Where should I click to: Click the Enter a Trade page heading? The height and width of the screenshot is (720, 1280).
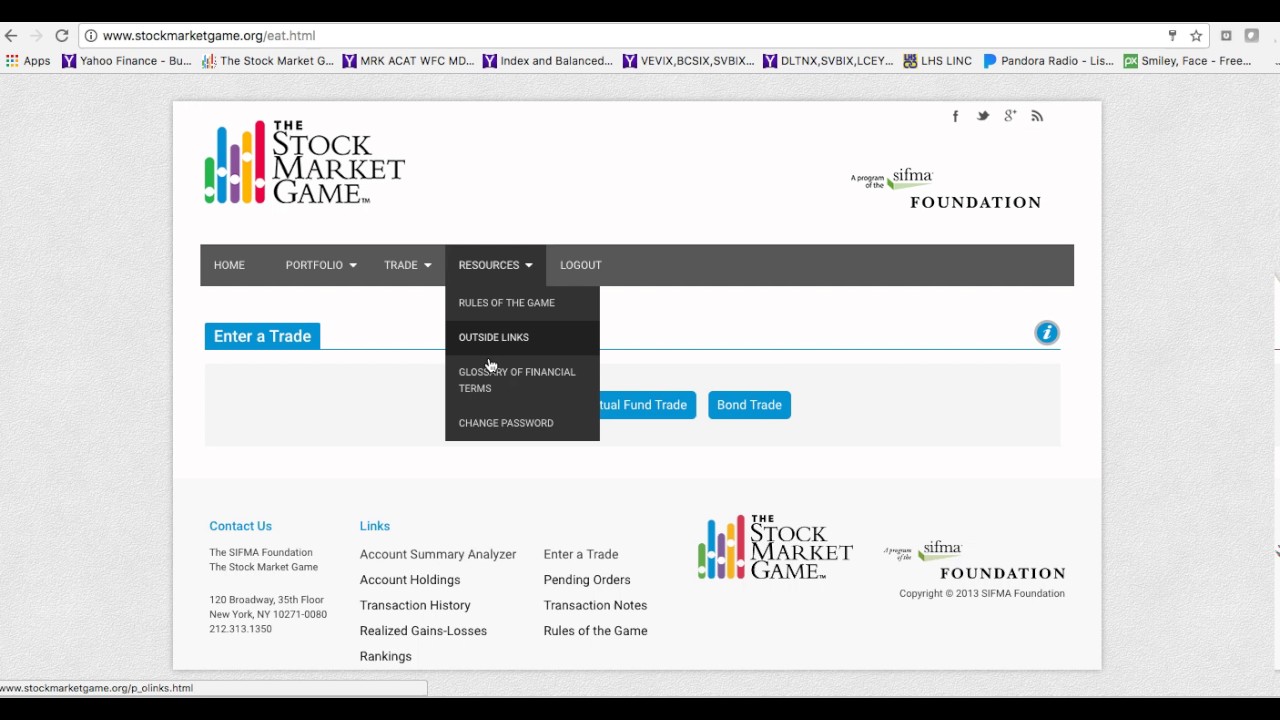(x=262, y=336)
